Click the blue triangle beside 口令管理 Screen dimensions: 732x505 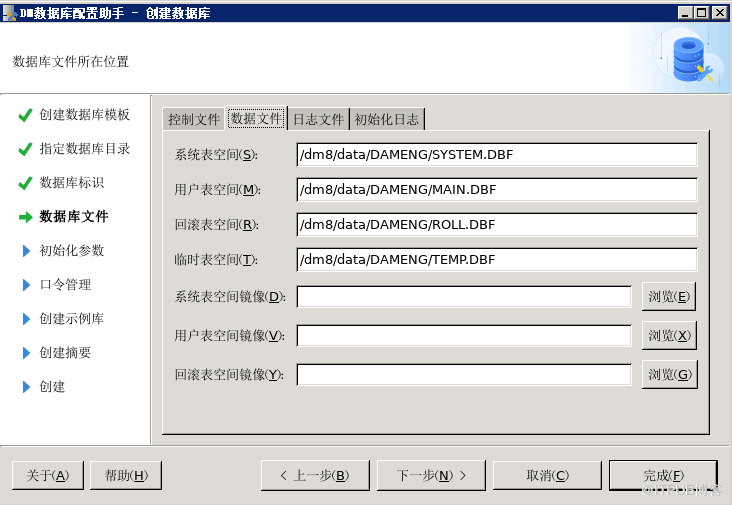point(26,285)
